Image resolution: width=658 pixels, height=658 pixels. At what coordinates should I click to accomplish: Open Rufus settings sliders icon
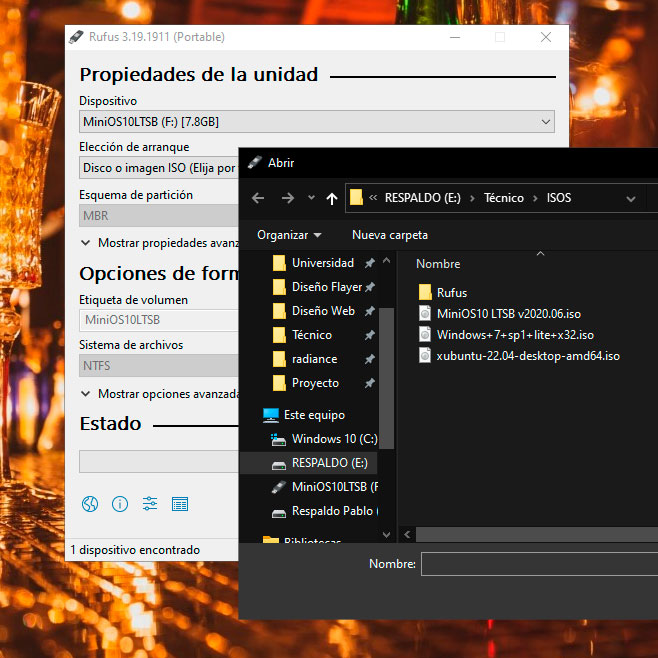pyautogui.click(x=150, y=504)
